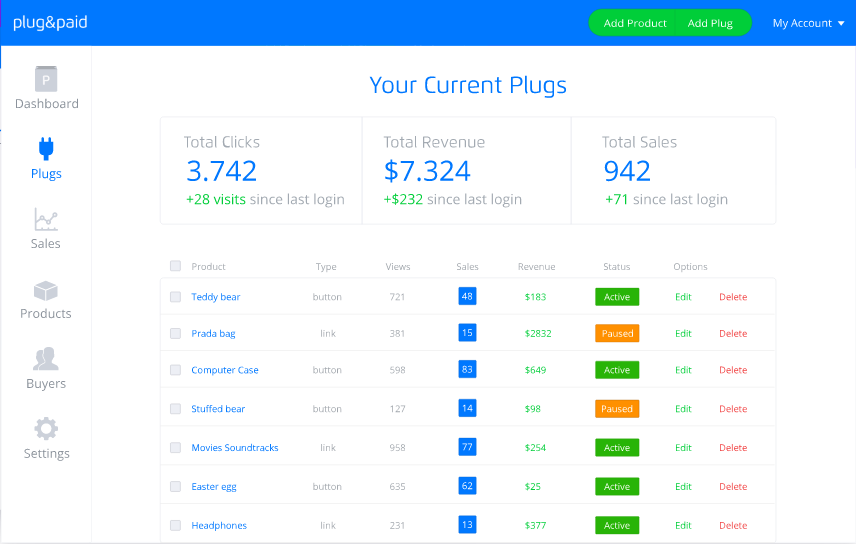856x544 pixels.
Task: Check the Easter egg row checkbox
Action: (175, 486)
